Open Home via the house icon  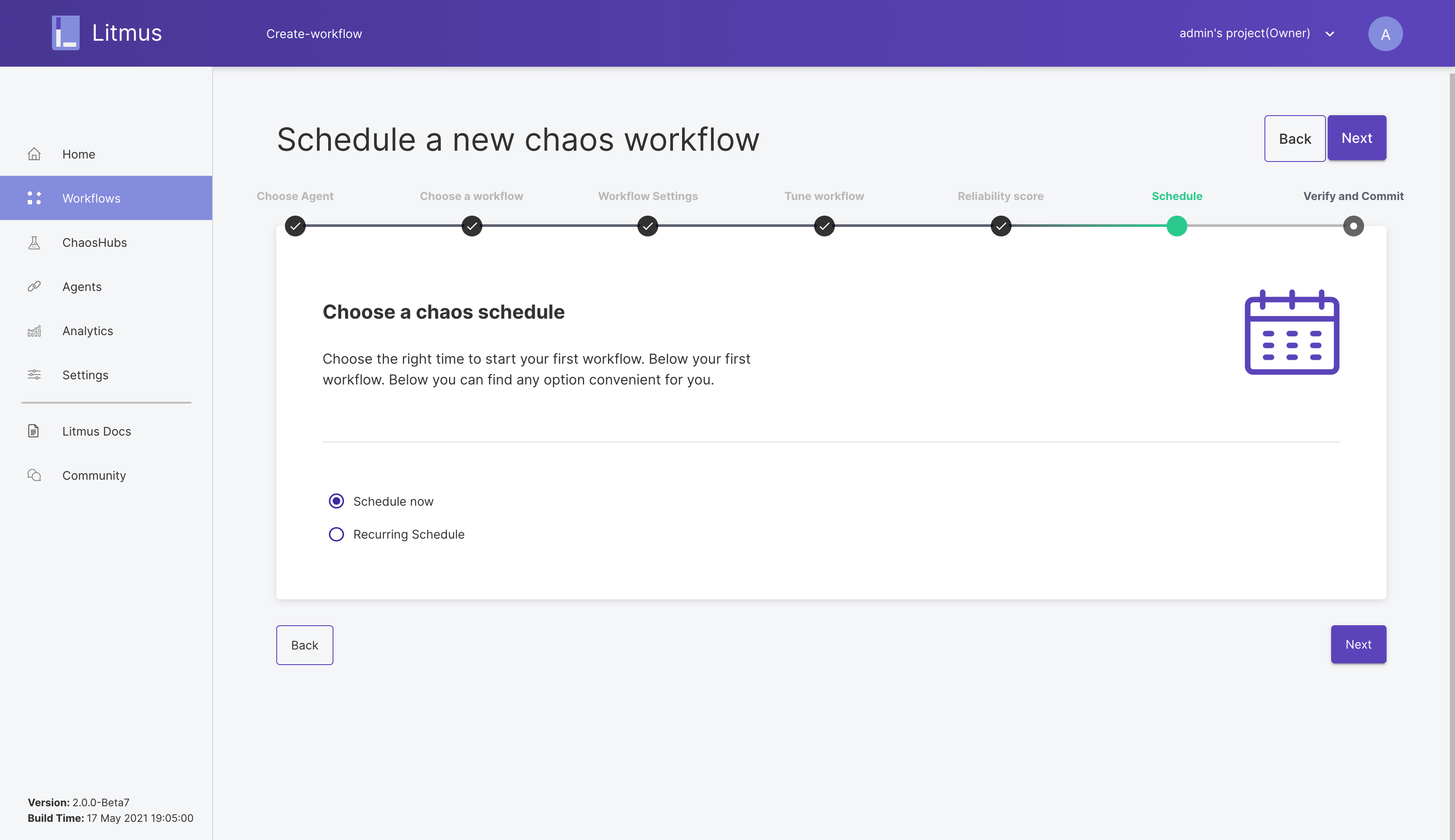35,154
